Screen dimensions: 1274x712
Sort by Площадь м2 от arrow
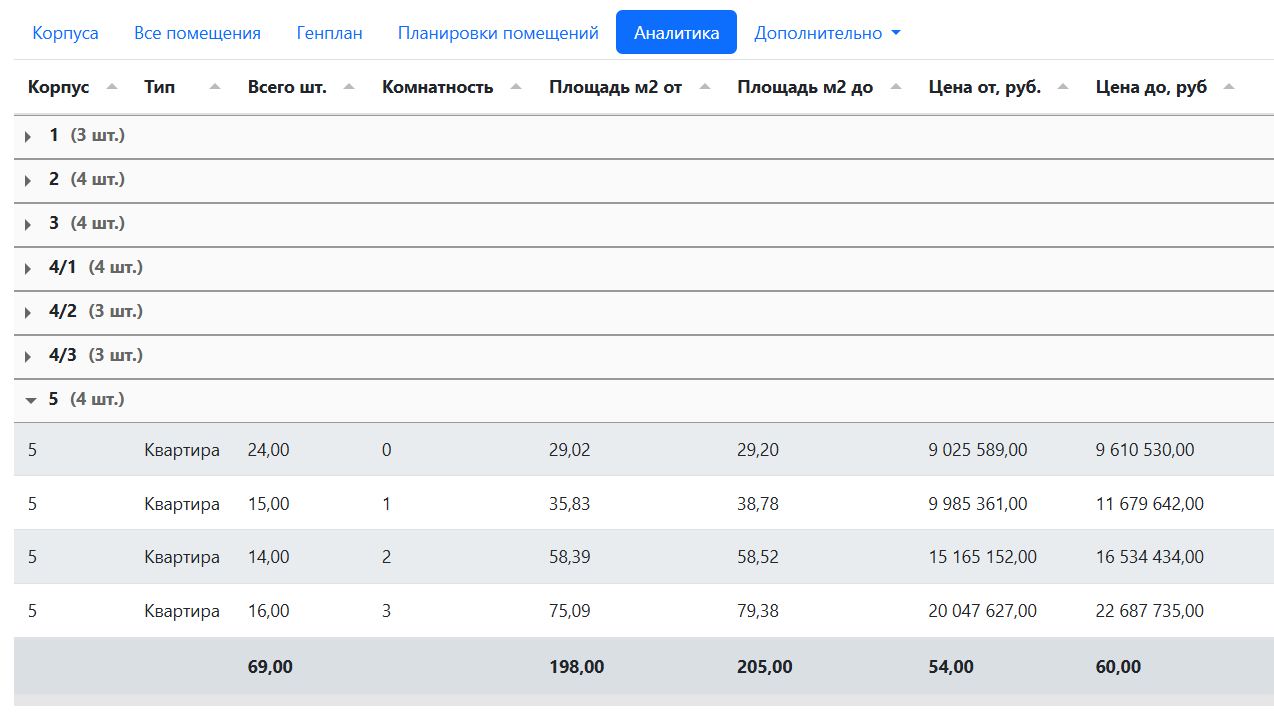pos(705,87)
